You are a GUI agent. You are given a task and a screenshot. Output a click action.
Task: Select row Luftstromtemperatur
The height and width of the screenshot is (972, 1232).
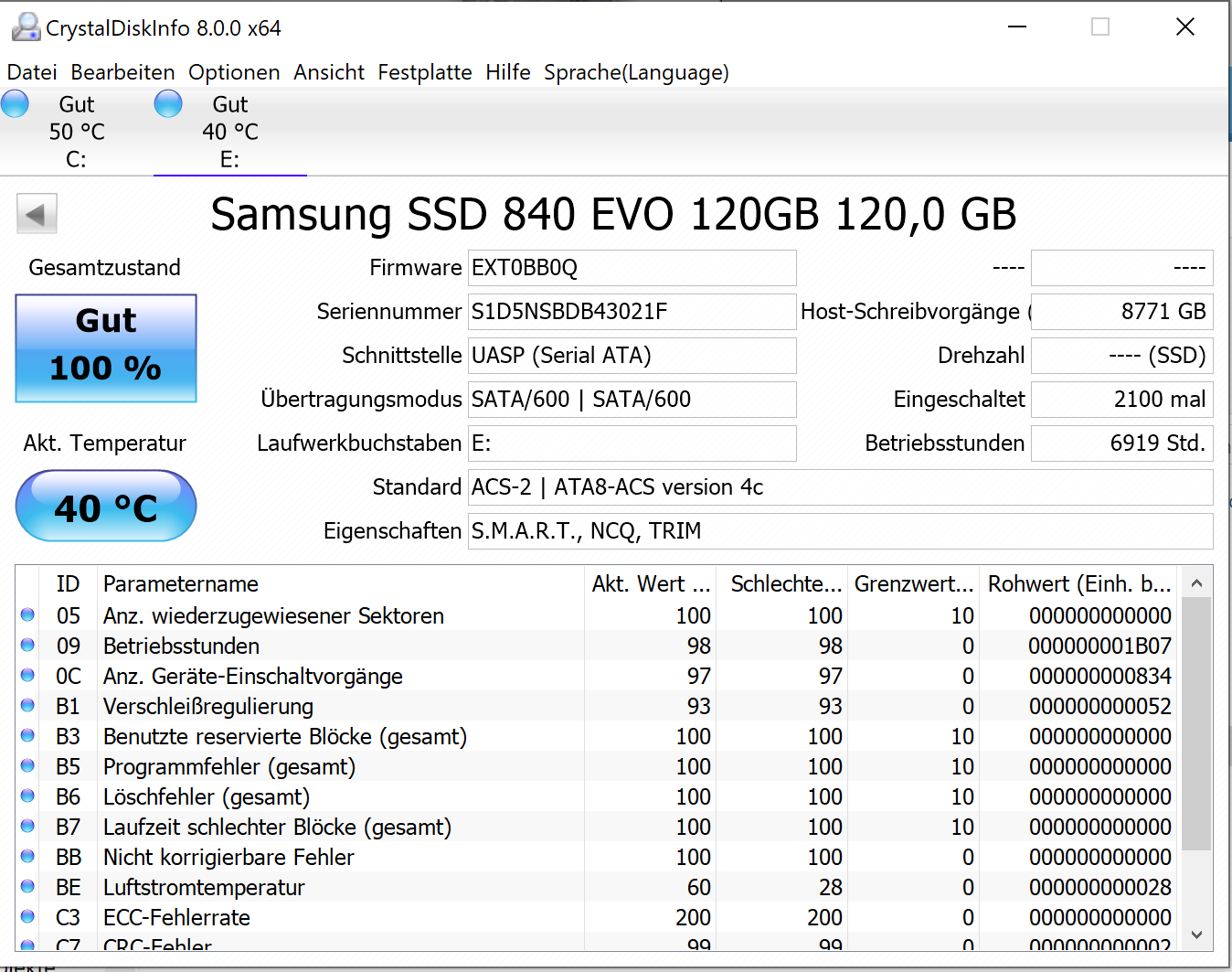(598, 887)
